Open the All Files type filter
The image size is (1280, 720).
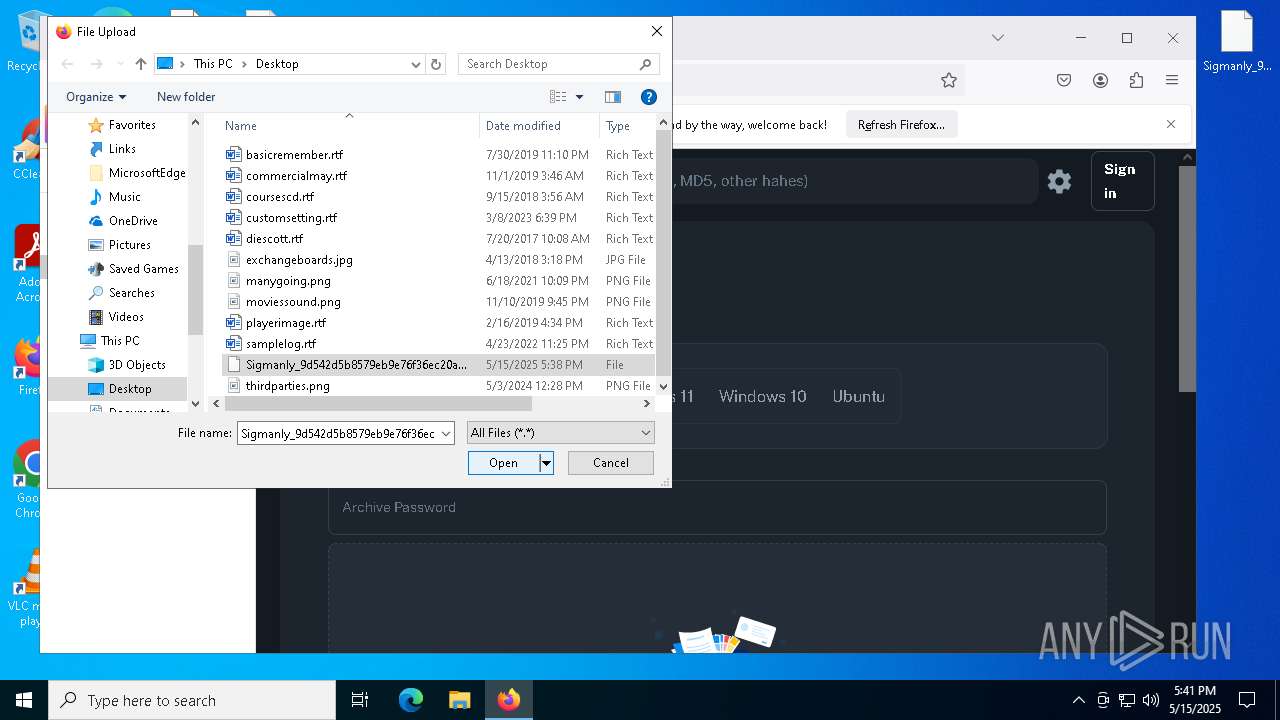point(560,433)
